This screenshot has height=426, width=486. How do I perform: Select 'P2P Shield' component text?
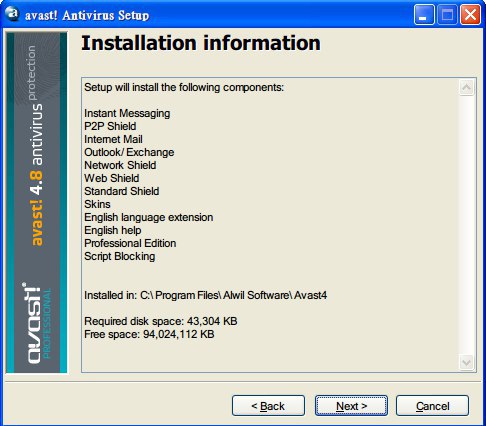[x=110, y=126]
